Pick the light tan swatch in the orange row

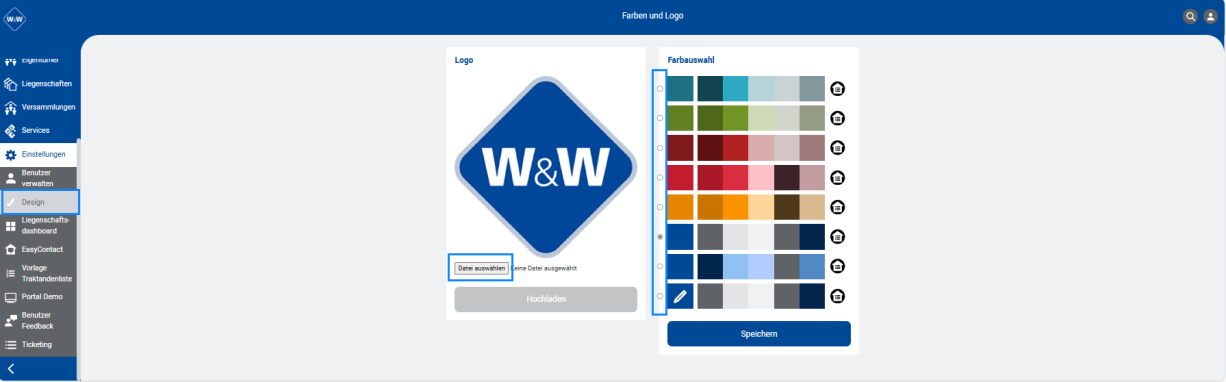point(812,207)
